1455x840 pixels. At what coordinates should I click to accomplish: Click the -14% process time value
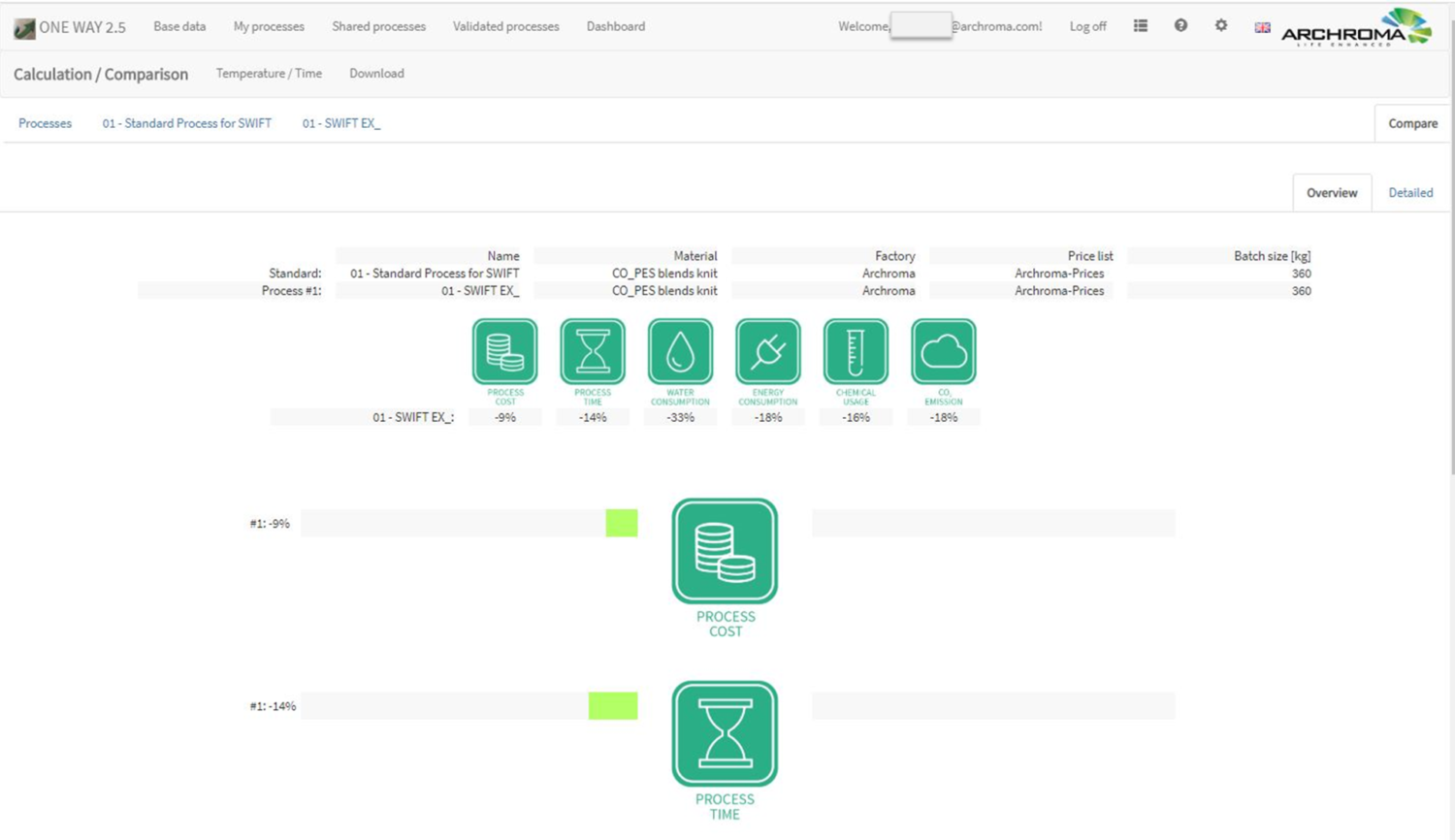click(x=593, y=417)
